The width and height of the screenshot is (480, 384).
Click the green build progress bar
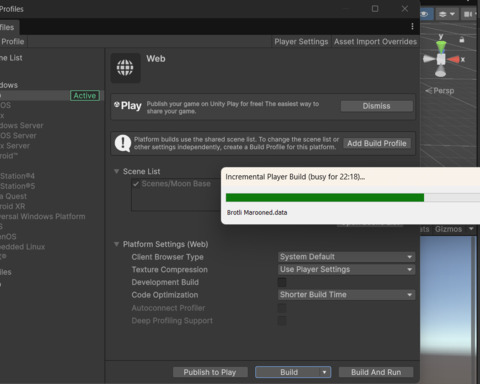(x=325, y=198)
